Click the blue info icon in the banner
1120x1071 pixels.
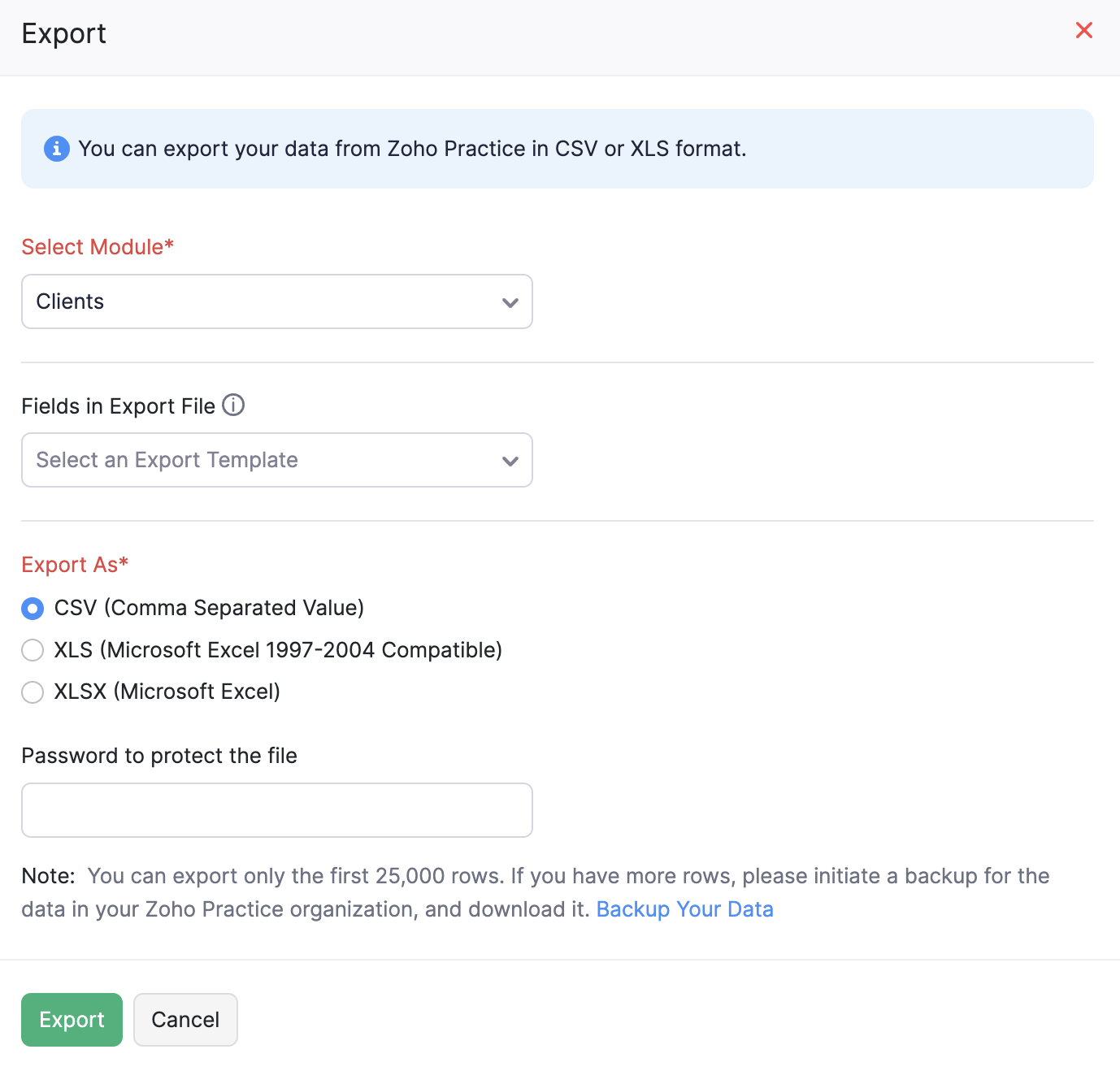(x=57, y=149)
